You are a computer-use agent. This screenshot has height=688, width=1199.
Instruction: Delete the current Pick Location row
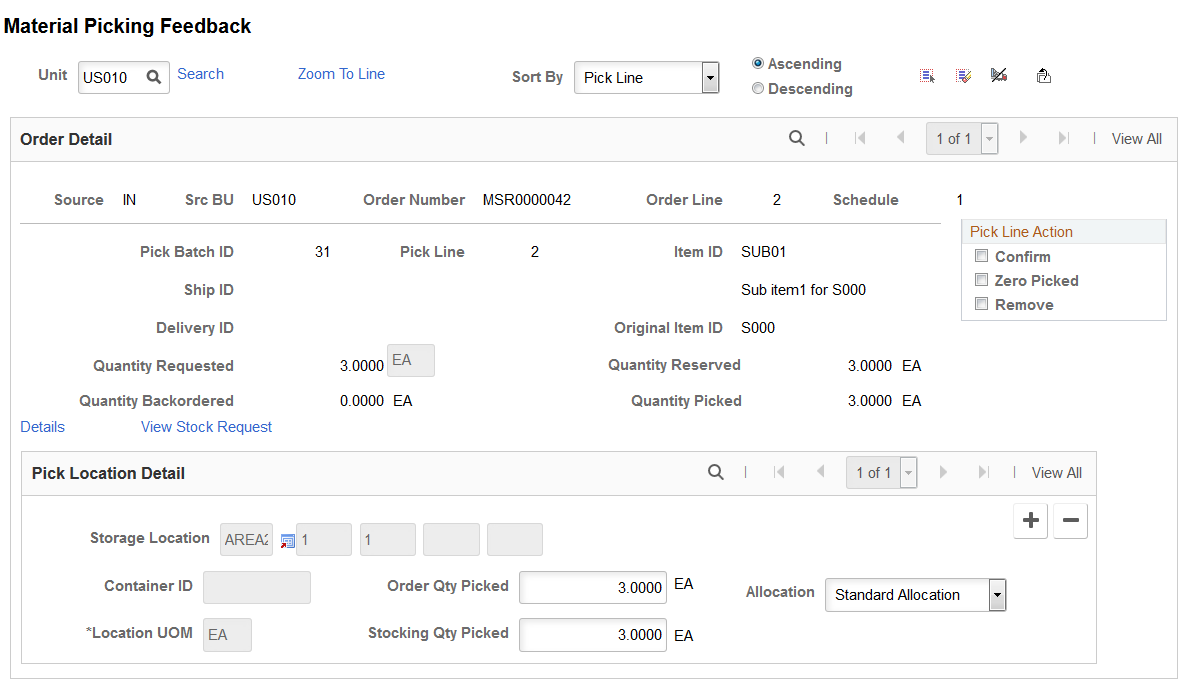coord(1071,521)
